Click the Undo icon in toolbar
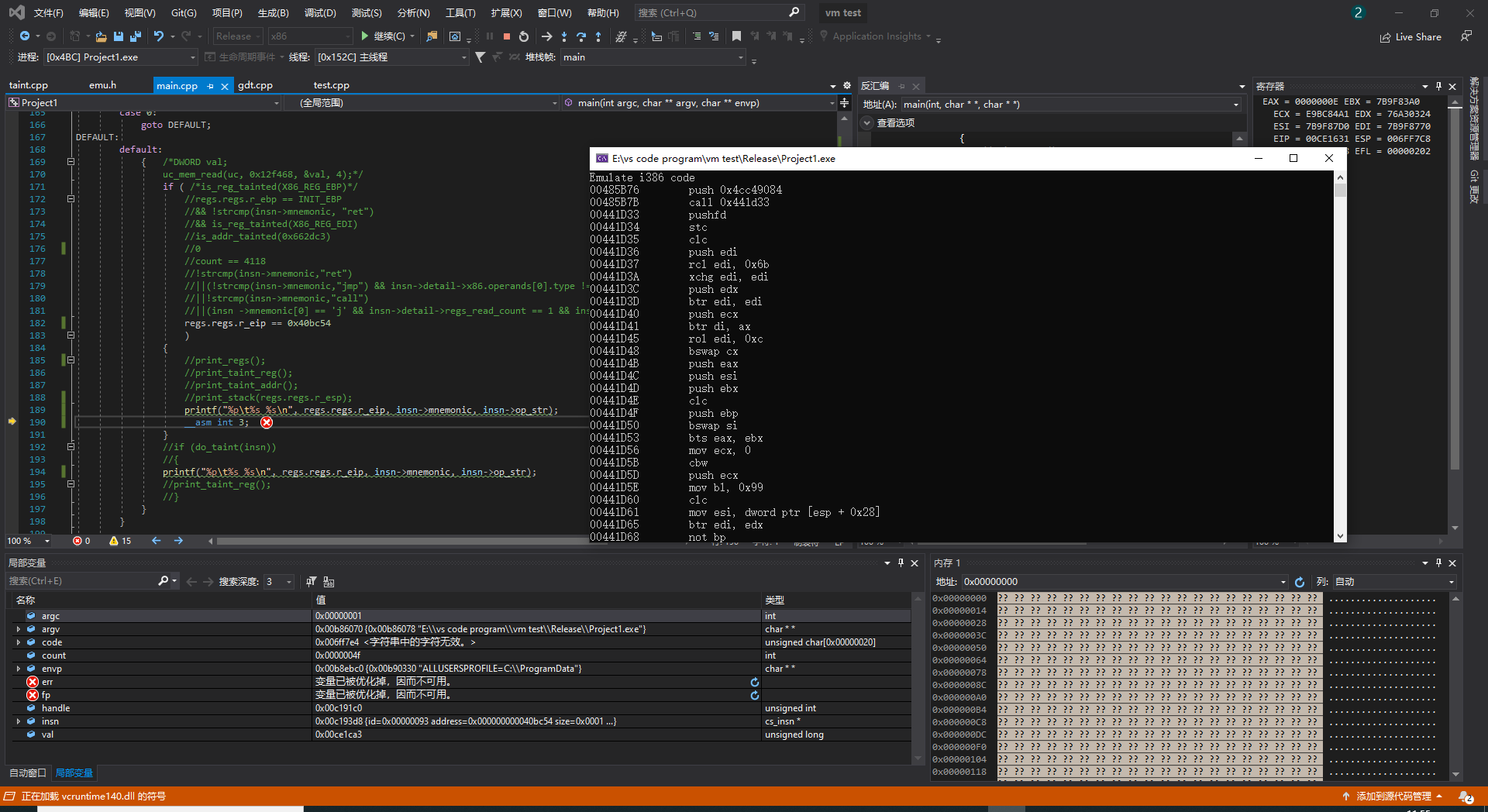Viewport: 1488px width, 812px height. click(x=159, y=36)
